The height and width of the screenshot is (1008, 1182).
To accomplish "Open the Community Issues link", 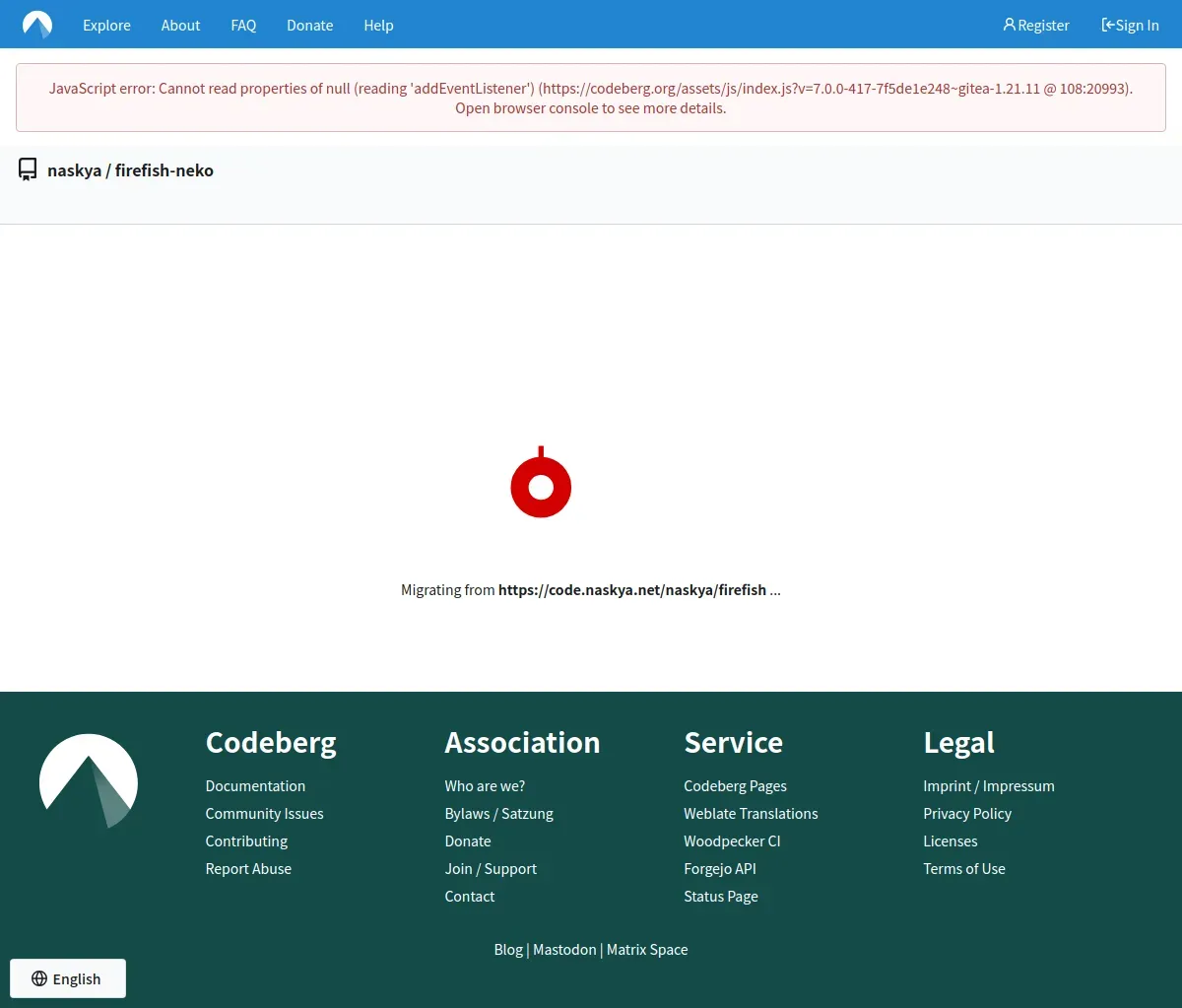I will point(264,814).
